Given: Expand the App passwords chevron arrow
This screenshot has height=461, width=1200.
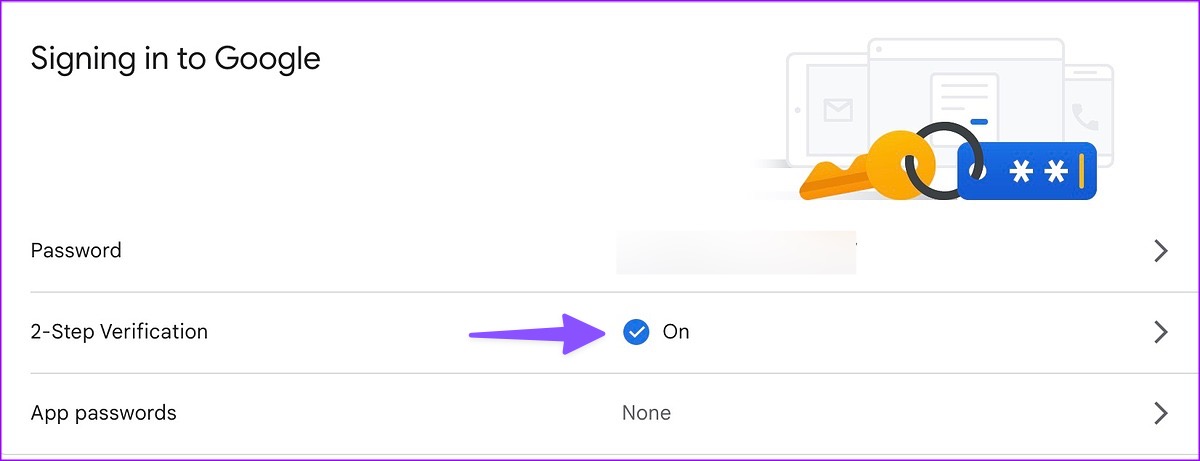Looking at the screenshot, I should pos(1161,413).
